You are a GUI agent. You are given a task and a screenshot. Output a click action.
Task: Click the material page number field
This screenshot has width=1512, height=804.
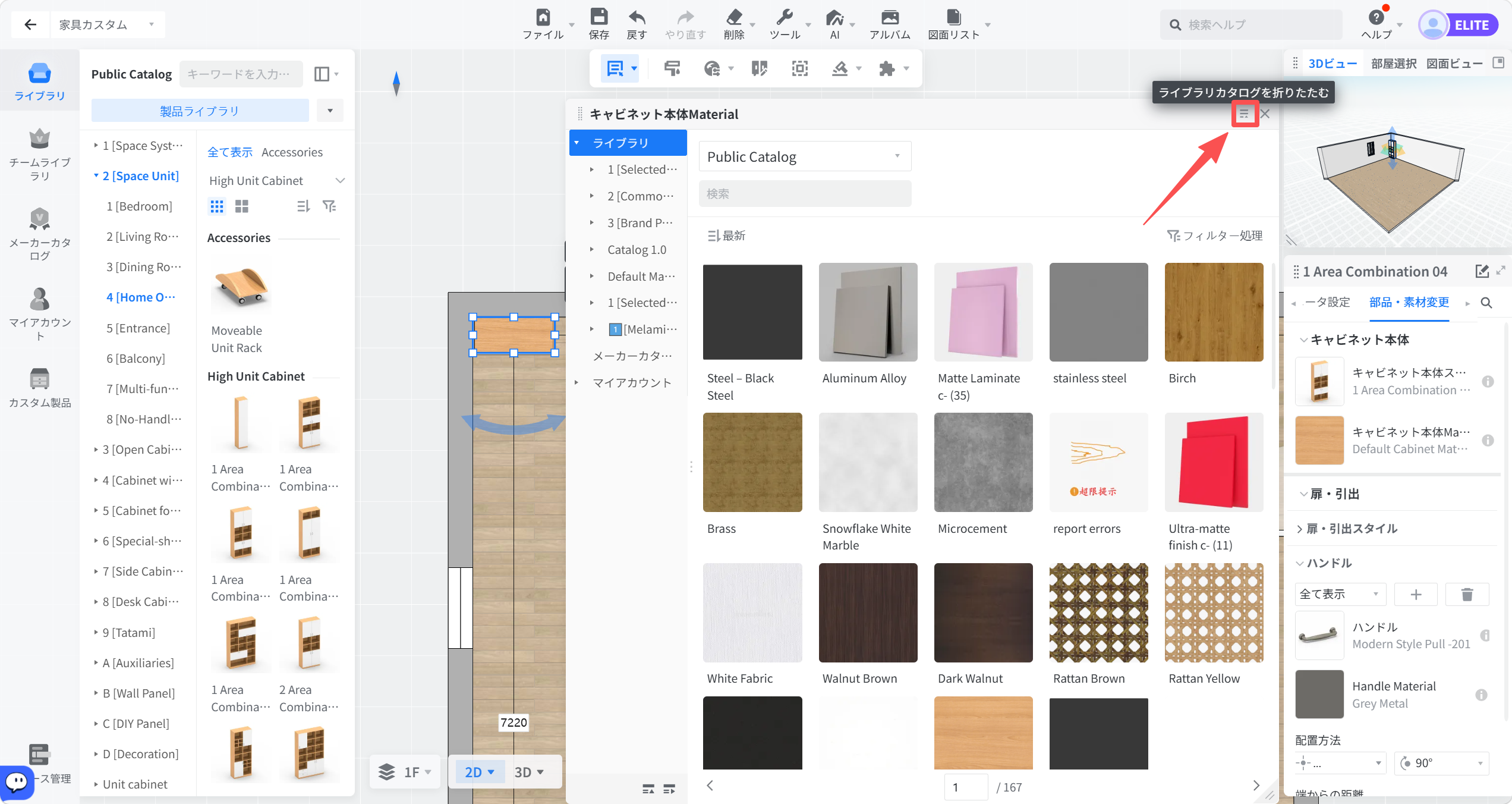(x=966, y=787)
